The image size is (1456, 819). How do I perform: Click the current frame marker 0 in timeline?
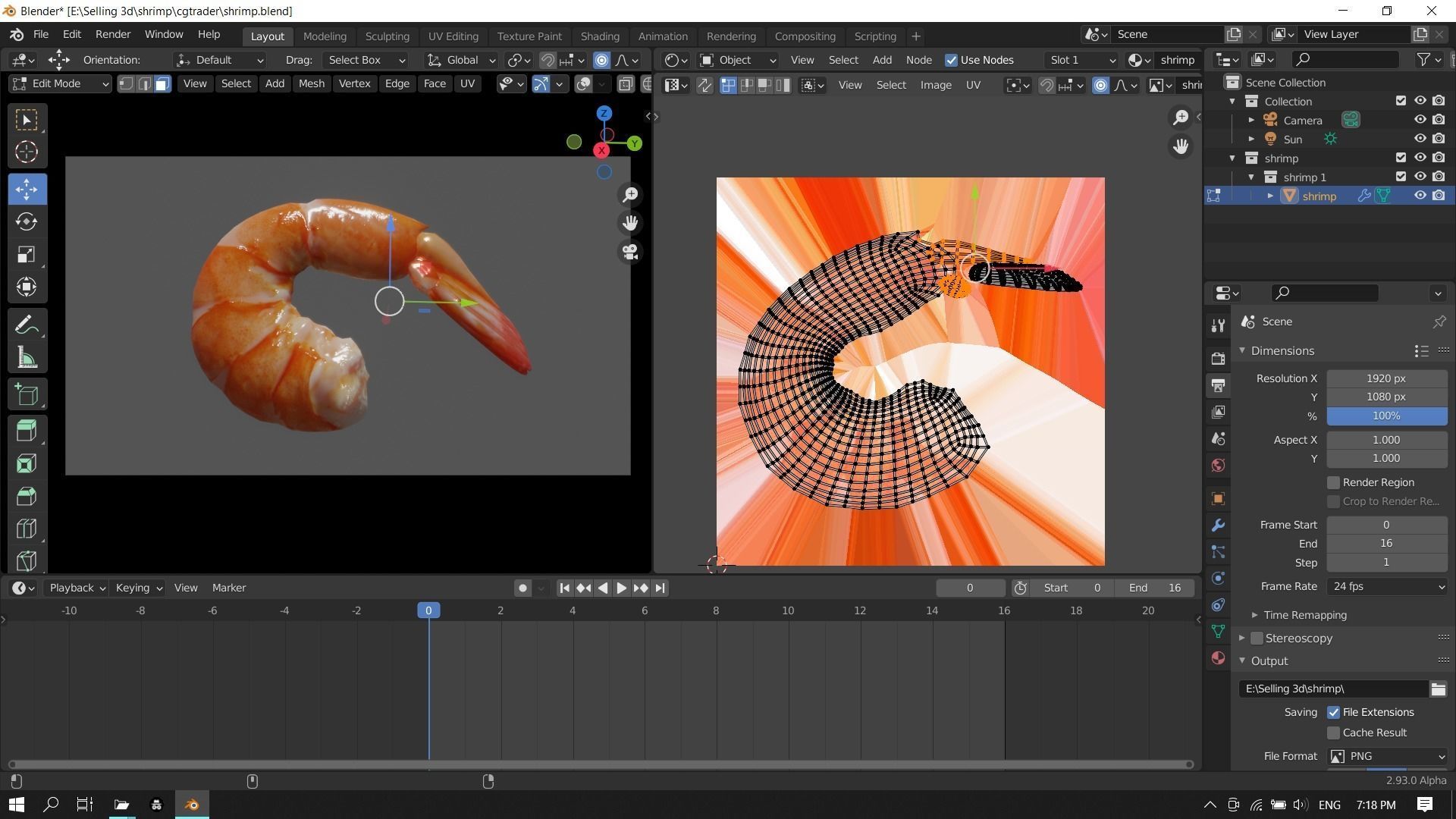pyautogui.click(x=428, y=610)
